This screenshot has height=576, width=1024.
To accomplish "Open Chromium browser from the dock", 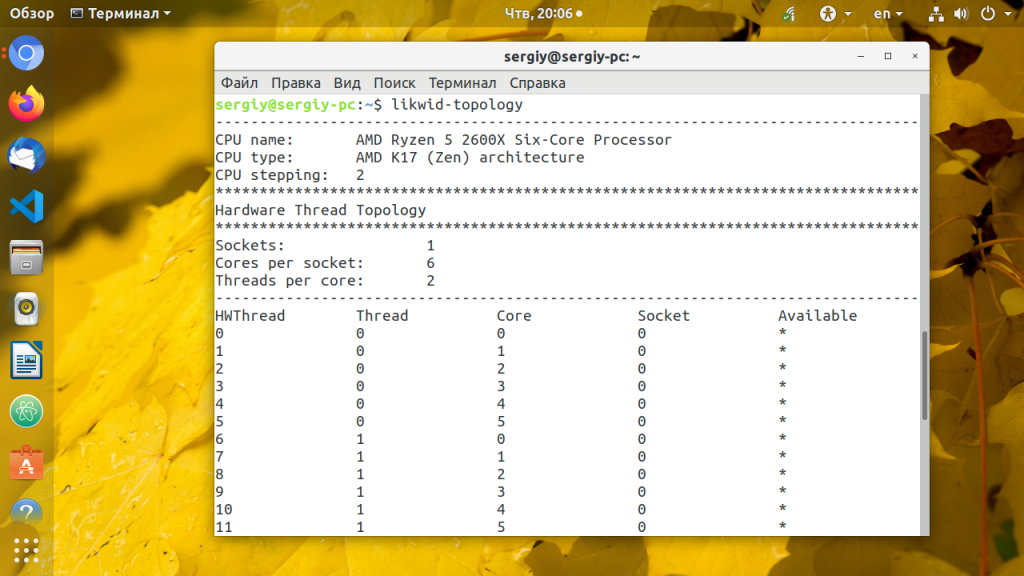I will [x=27, y=52].
